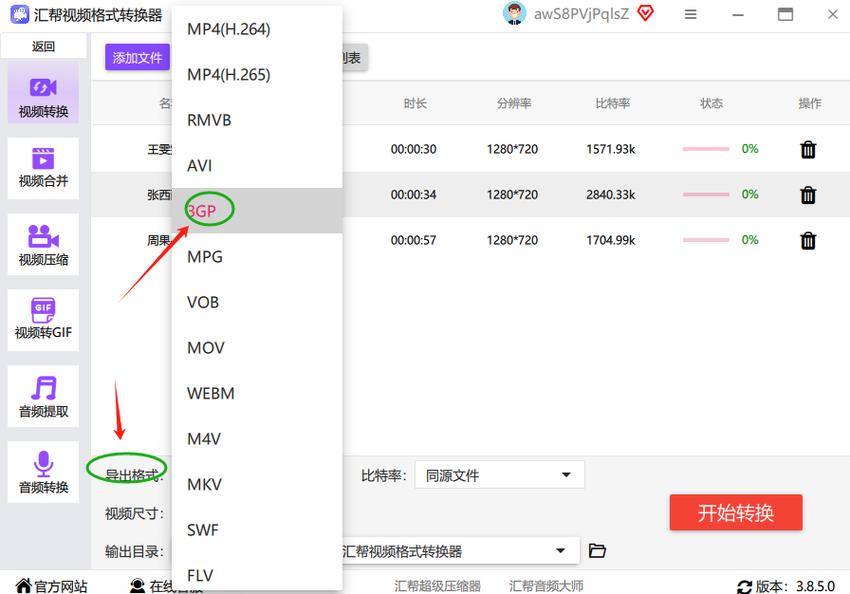Open the 视频转换 video conversion module
The image size is (850, 594).
coord(43,97)
